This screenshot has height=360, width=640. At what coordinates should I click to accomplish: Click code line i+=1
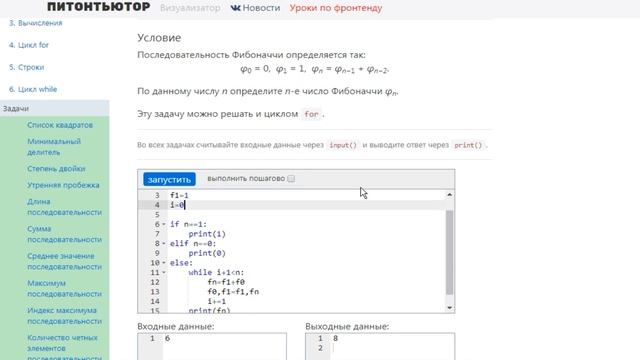tap(217, 301)
